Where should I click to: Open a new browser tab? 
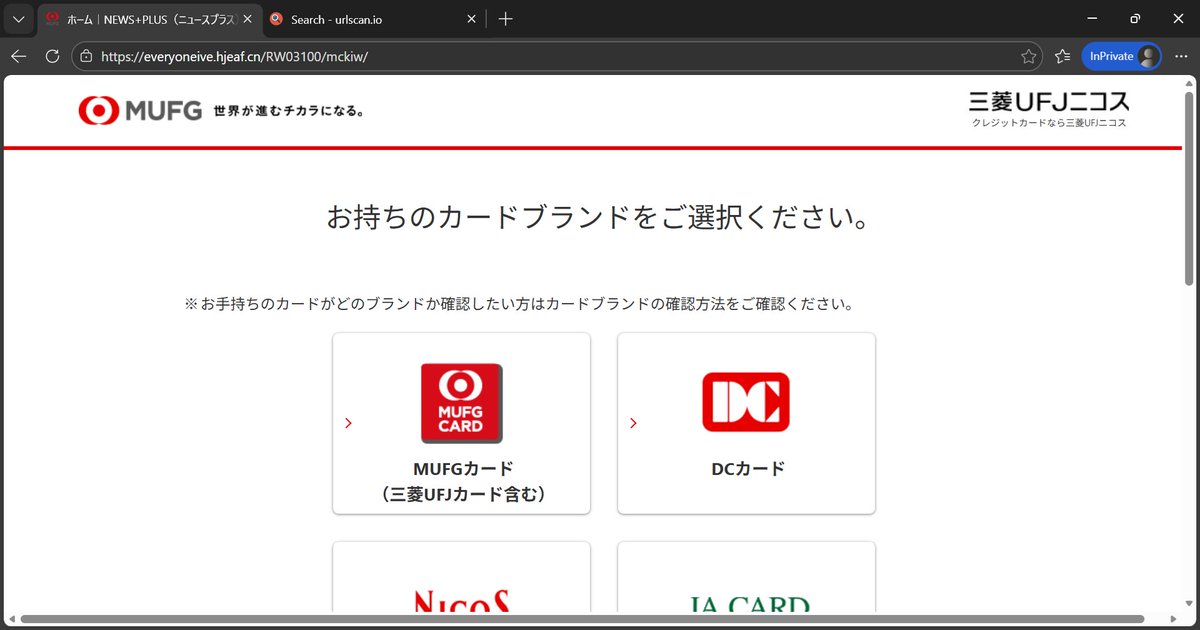pos(506,19)
